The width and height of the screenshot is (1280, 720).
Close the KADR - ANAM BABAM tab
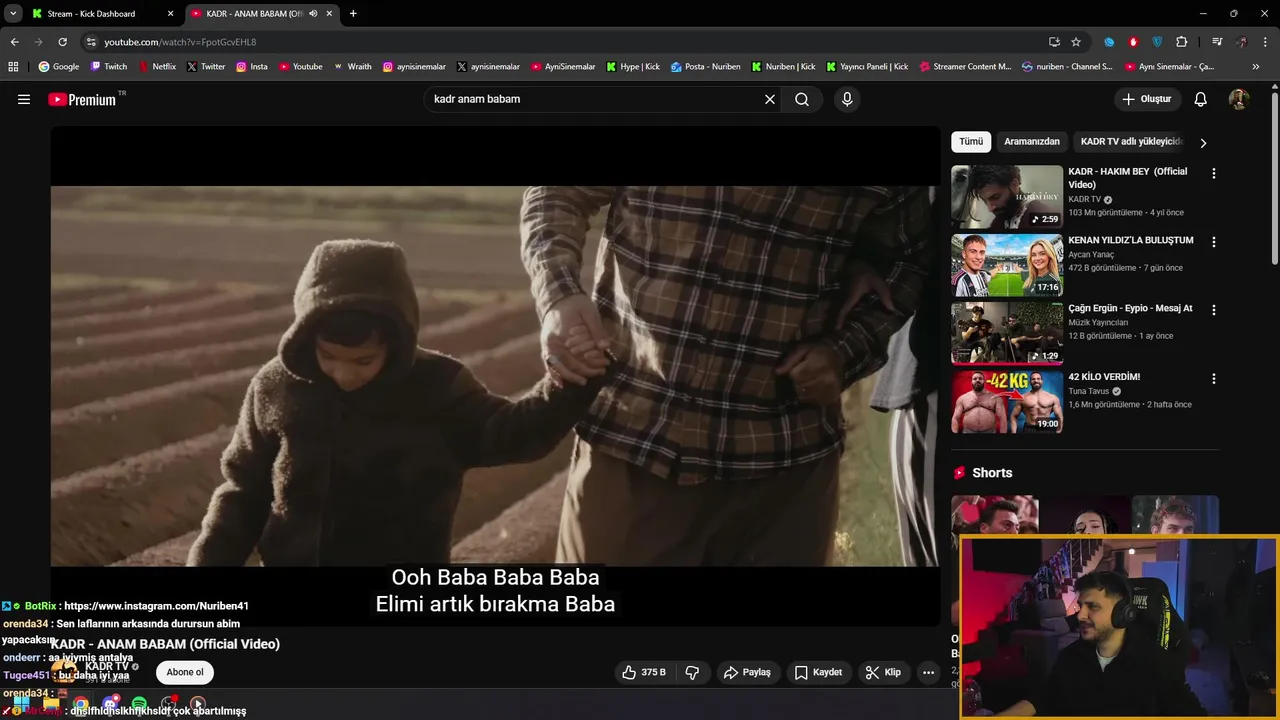click(329, 14)
